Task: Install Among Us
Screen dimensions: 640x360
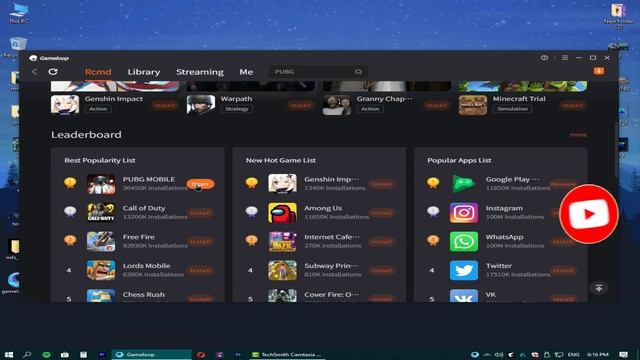Action: [382, 213]
